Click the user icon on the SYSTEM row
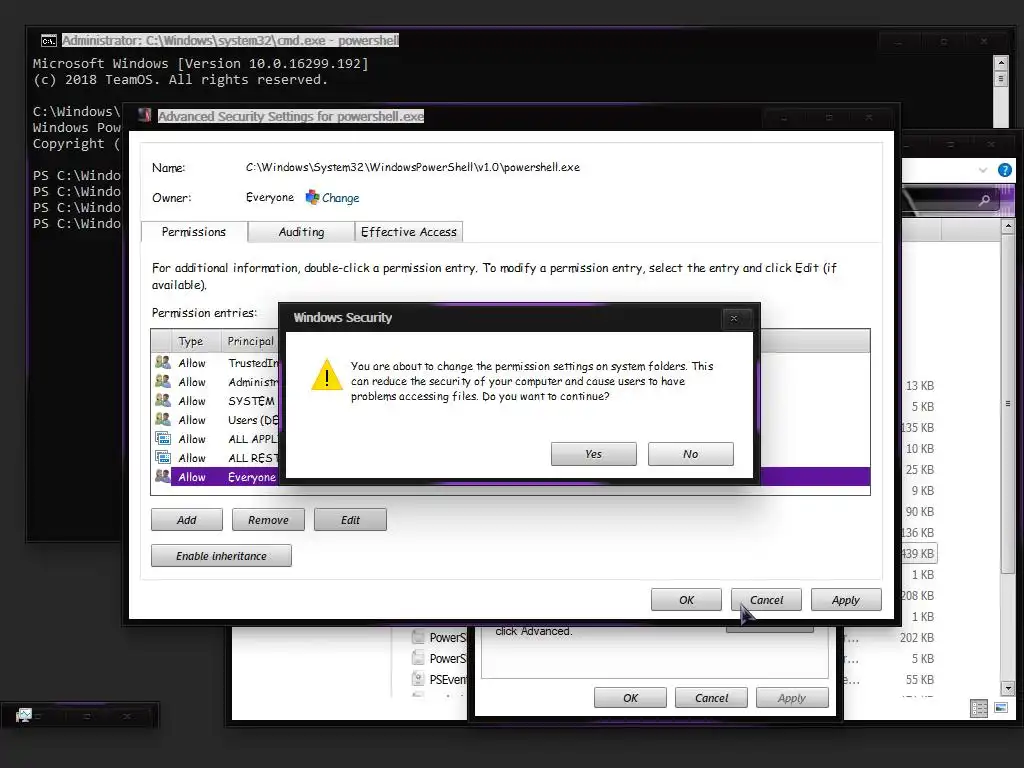Viewport: 1024px width, 768px height. click(x=163, y=400)
